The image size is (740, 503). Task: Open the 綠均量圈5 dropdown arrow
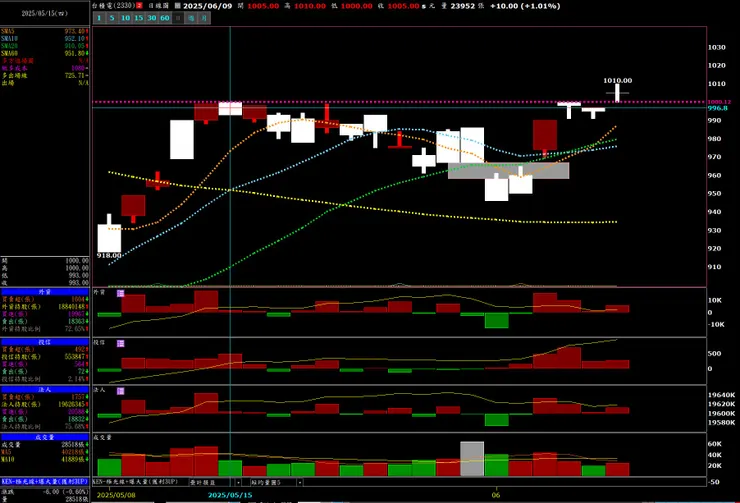[x=300, y=482]
